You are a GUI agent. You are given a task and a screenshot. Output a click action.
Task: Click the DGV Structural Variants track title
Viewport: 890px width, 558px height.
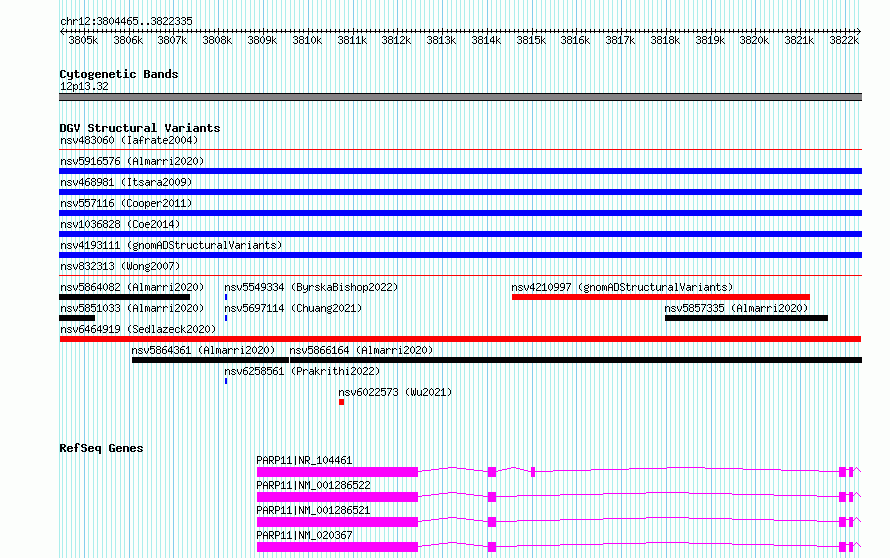pyautogui.click(x=140, y=128)
